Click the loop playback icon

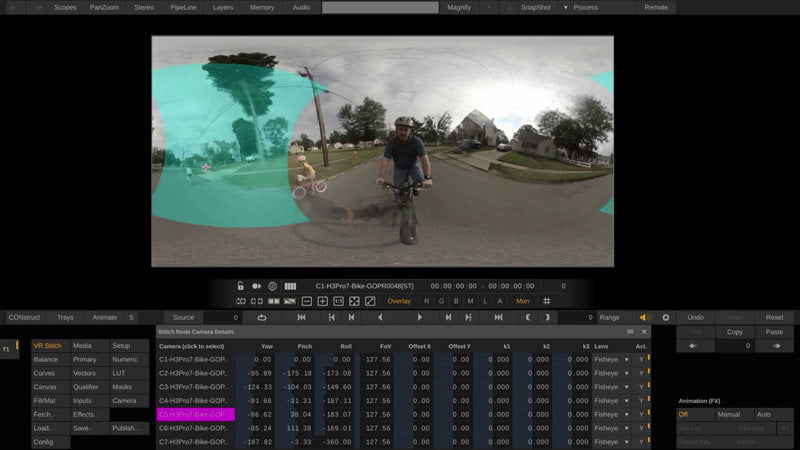[x=262, y=317]
